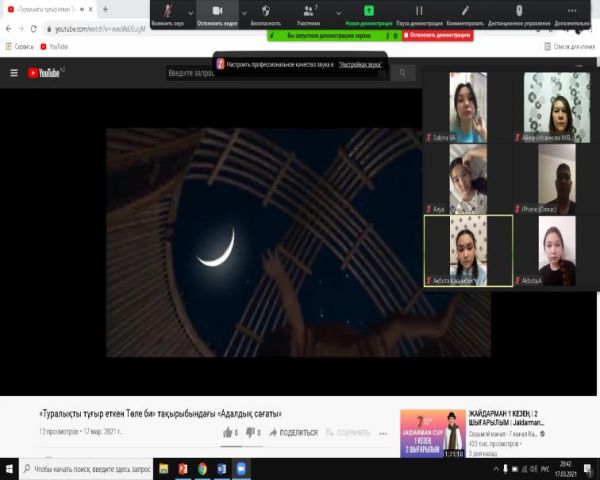
Task: Unmute microphone in the Zoom toolbar
Action: point(168,12)
